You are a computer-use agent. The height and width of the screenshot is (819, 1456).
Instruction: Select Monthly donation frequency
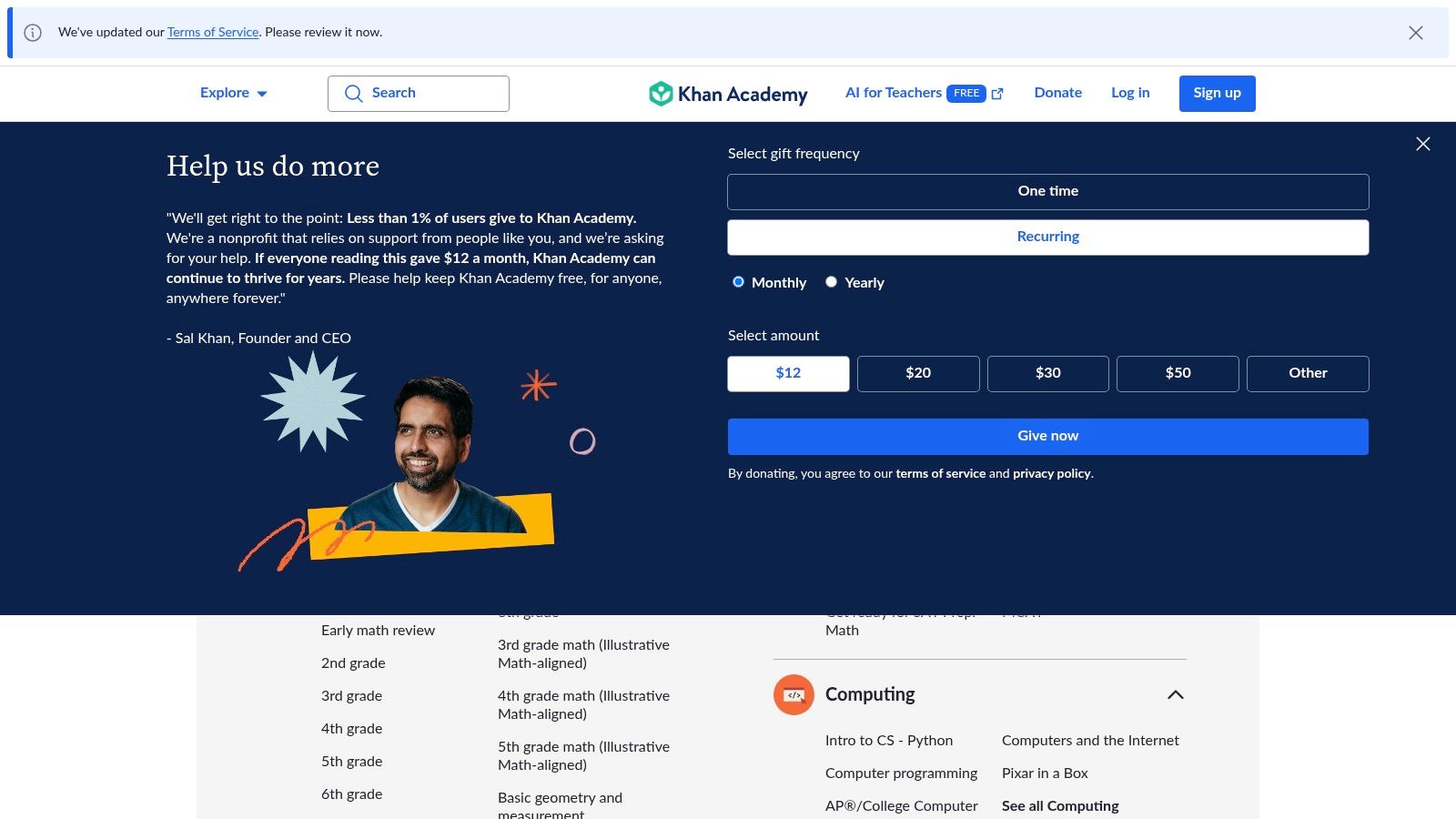coord(738,282)
